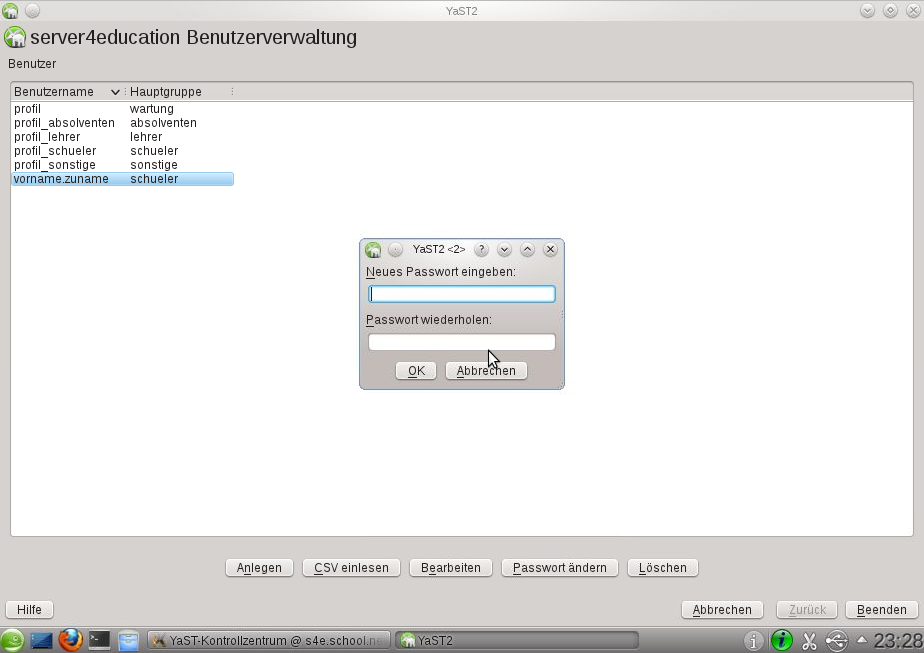Viewport: 924px width, 653px height.
Task: Click the YaST2 <2> dialog window menu icon
Action: (x=373, y=250)
